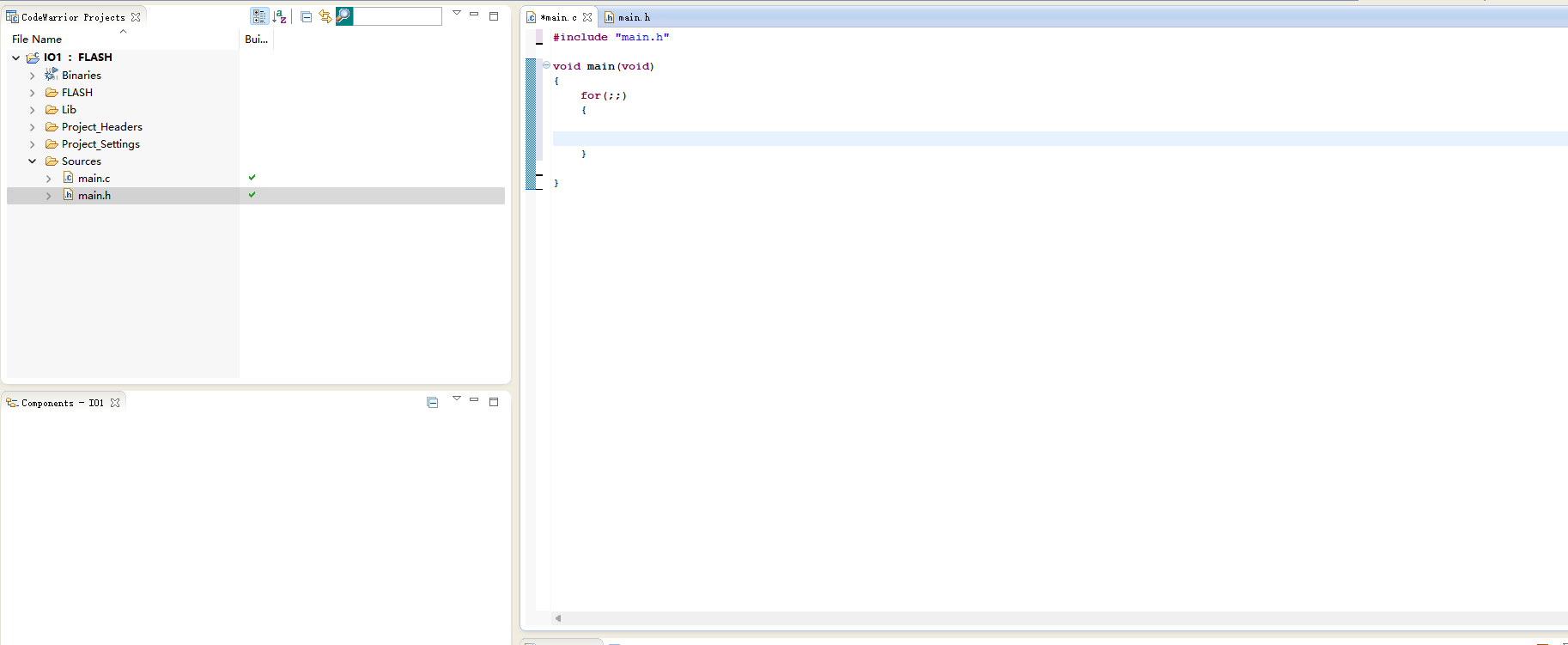This screenshot has width=1568, height=645.
Task: Focus the filter text field in Projects panel
Action: click(x=398, y=16)
